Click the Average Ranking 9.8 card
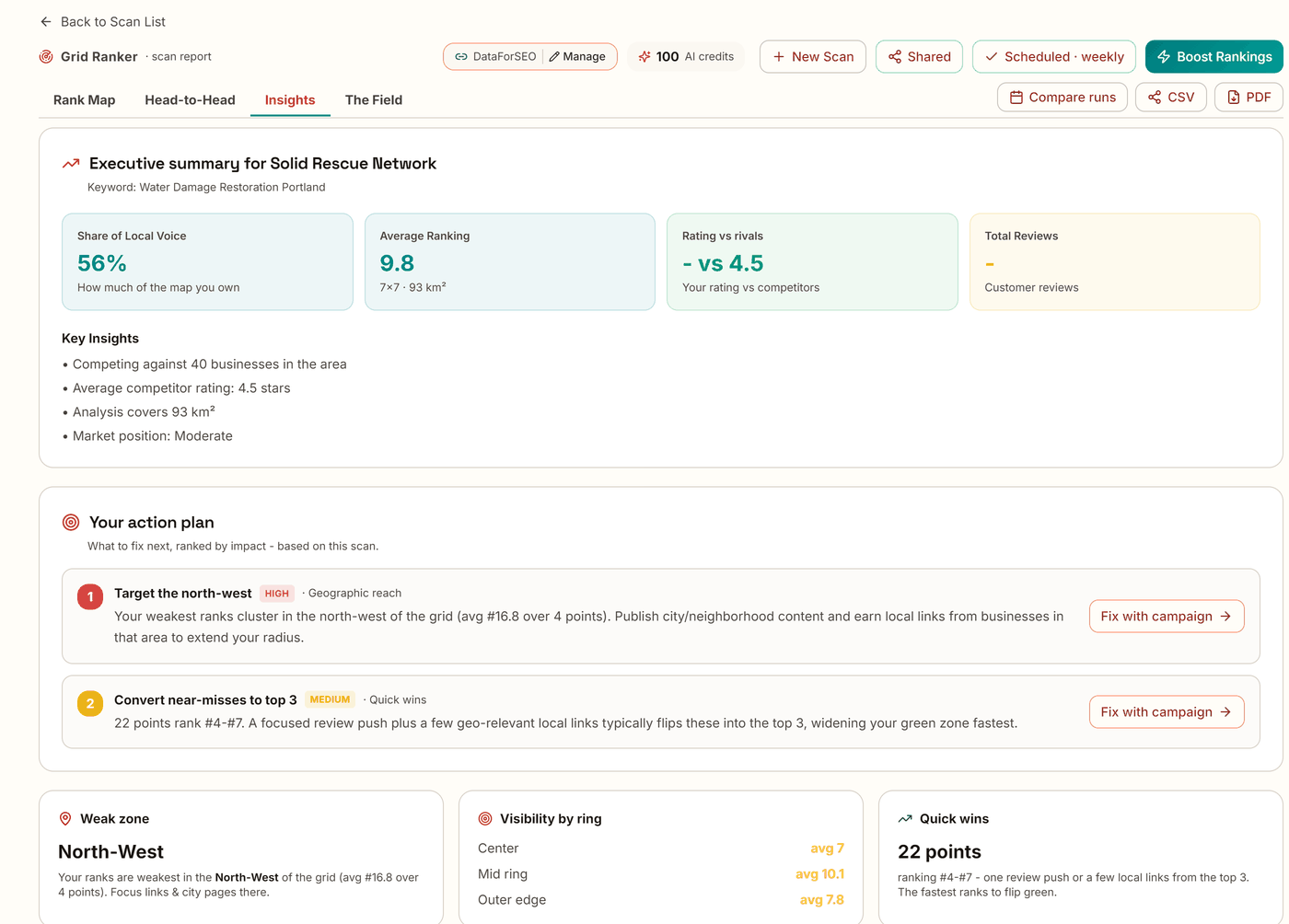 [510, 261]
